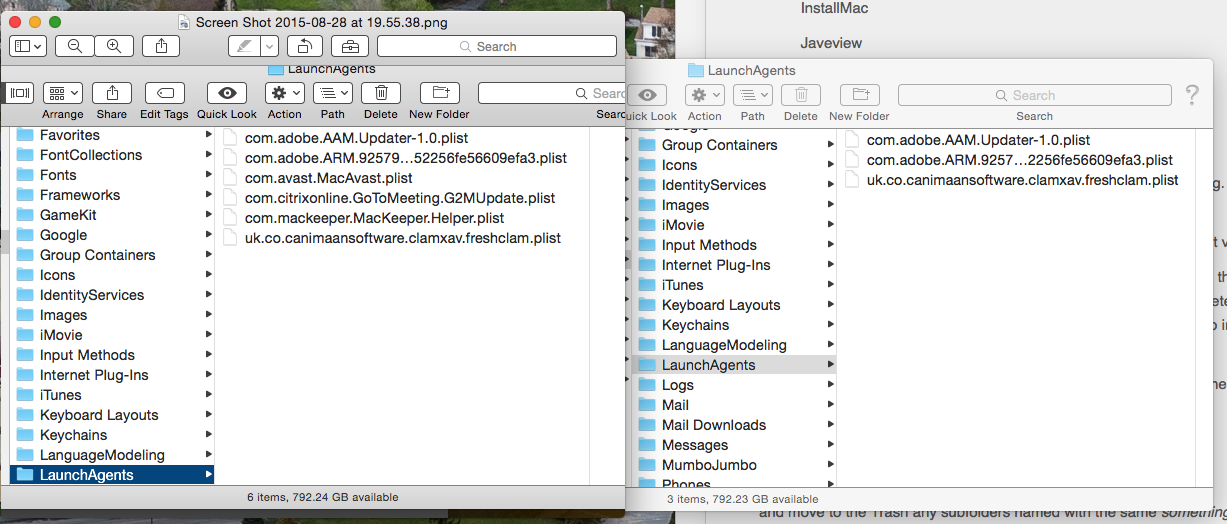The height and width of the screenshot is (524, 1227).
Task: Click the 'InstallMac' text in the background page
Action: (834, 8)
